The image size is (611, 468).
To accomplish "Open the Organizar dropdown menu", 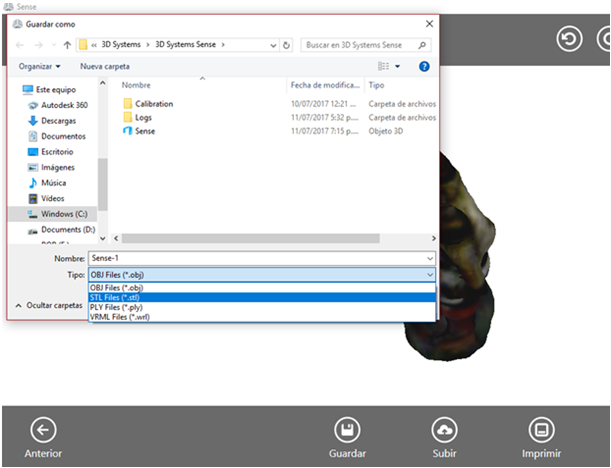I will (x=39, y=66).
